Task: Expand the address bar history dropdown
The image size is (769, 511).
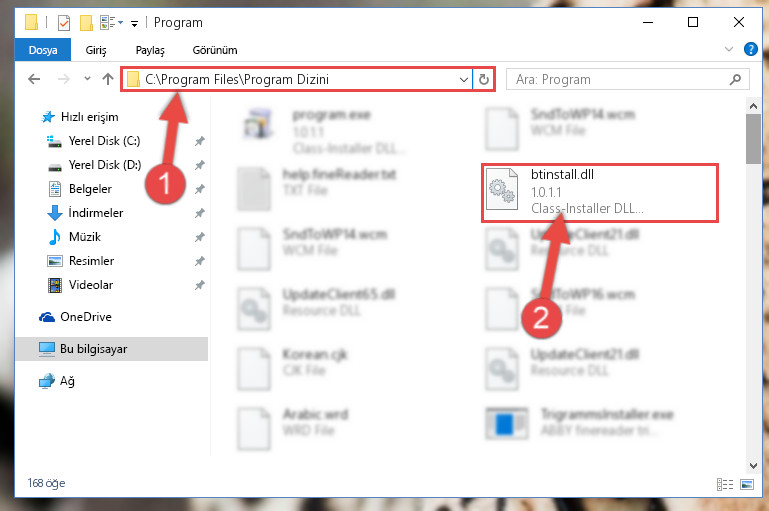Action: click(463, 79)
